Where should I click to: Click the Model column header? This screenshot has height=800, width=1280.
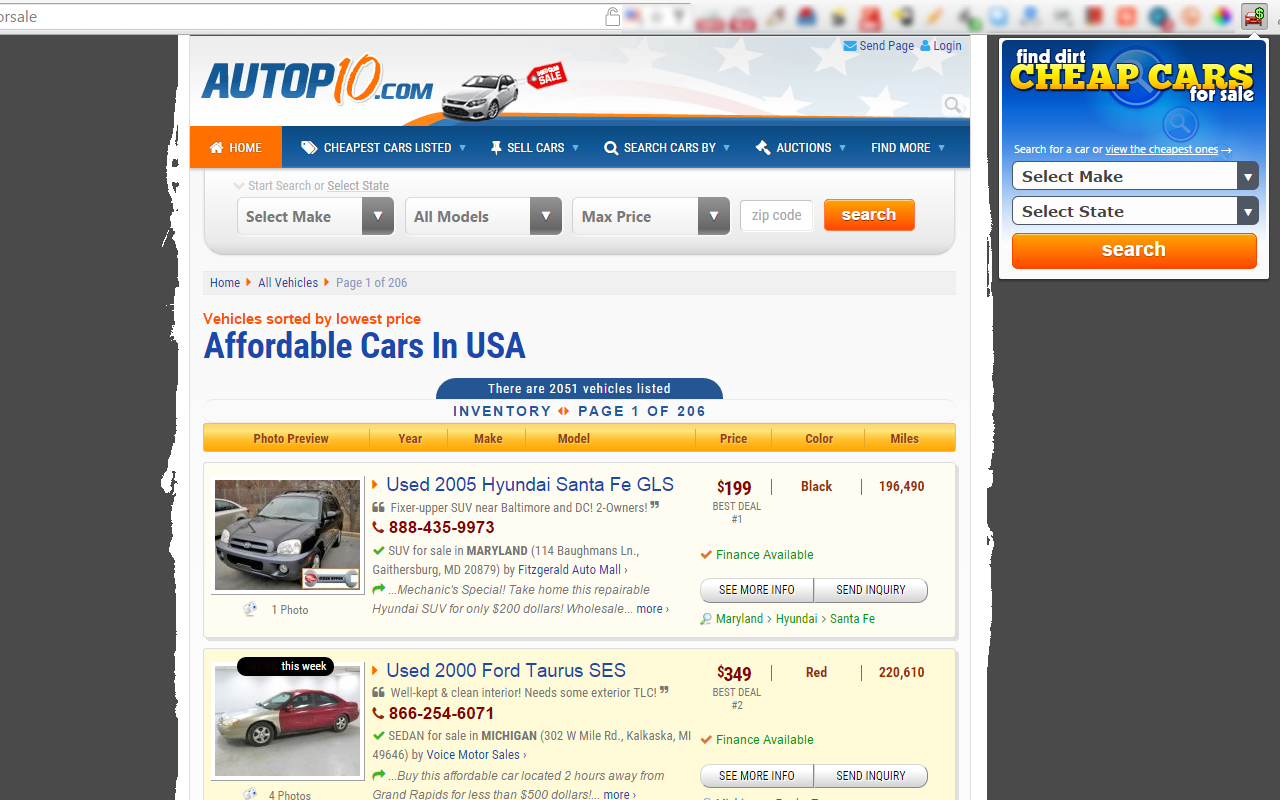click(574, 438)
